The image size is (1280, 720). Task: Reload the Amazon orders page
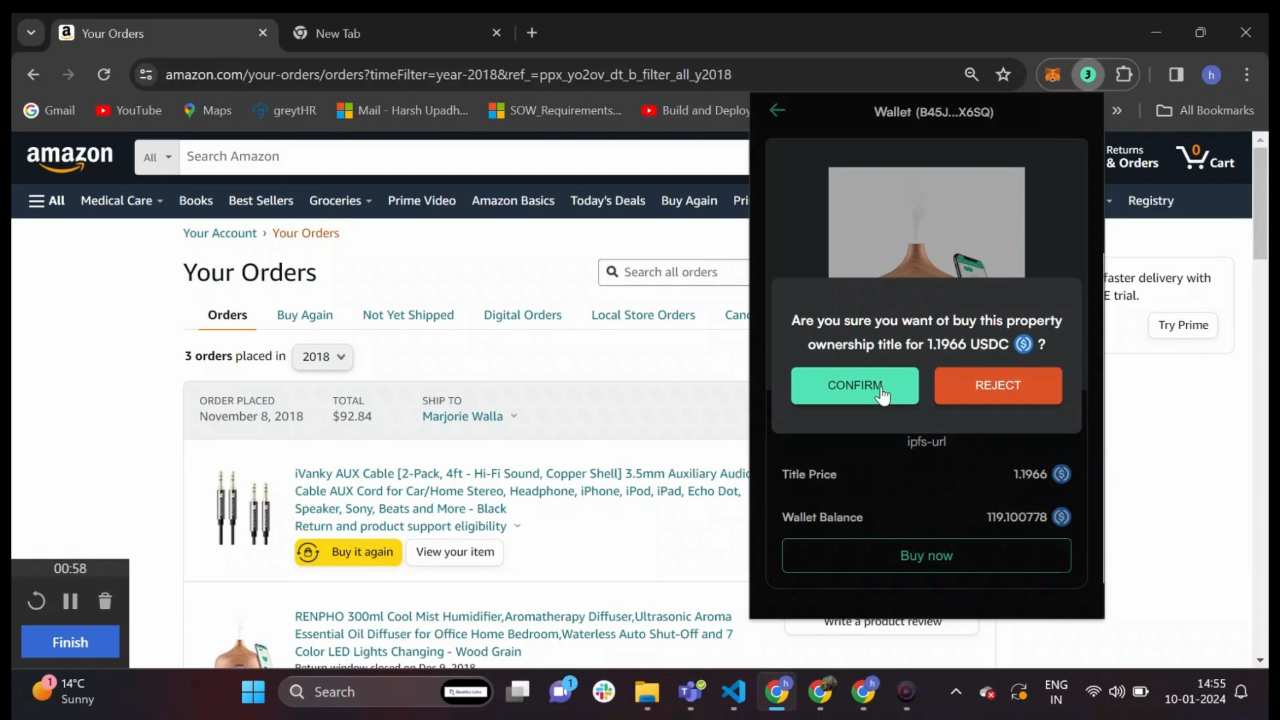(103, 74)
